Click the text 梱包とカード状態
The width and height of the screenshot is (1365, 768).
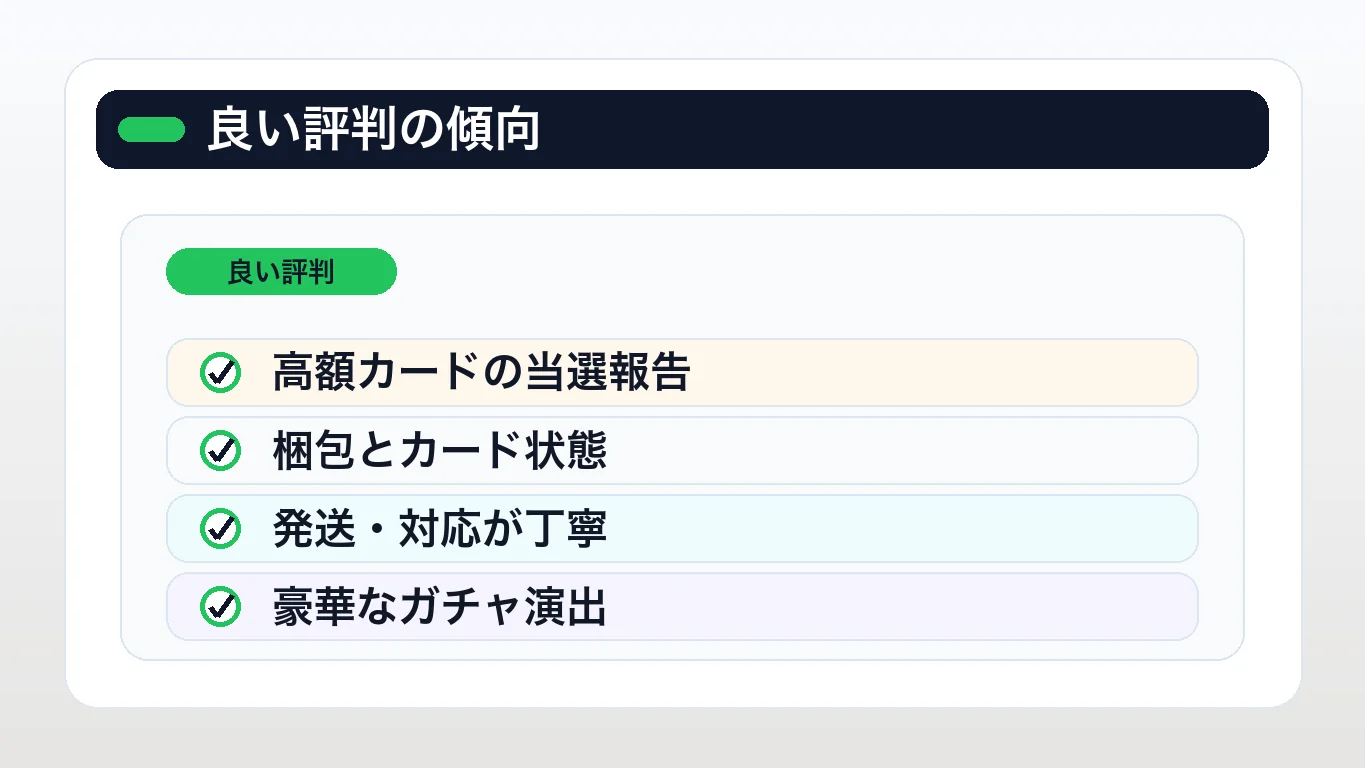[439, 451]
